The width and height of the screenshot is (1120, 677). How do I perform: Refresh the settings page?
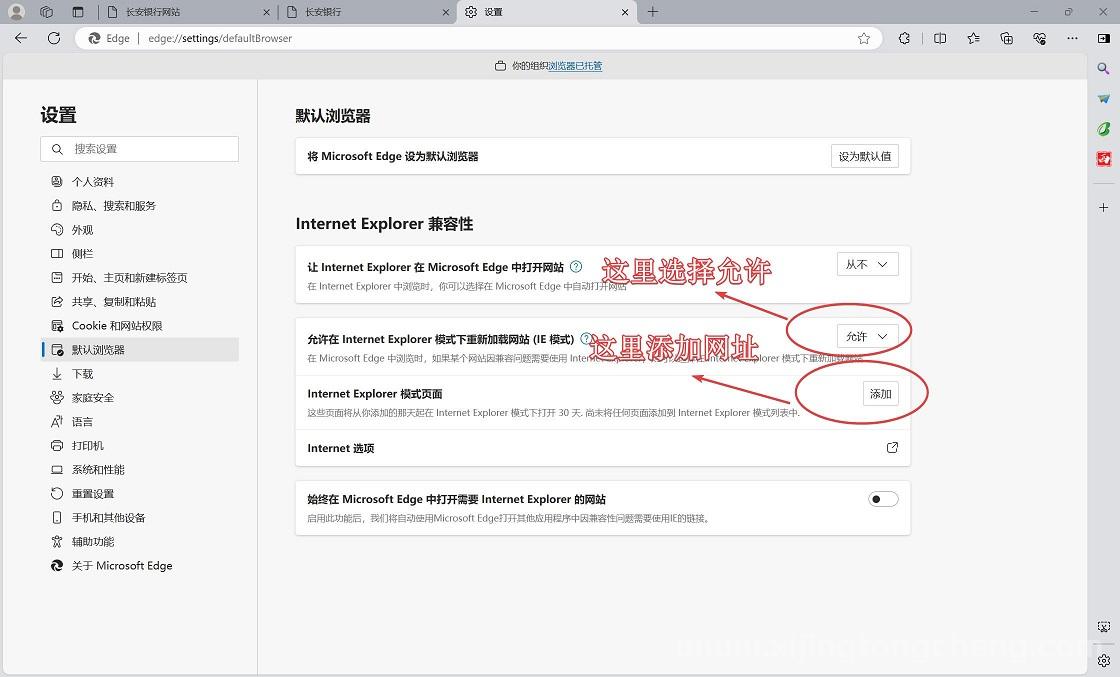(x=54, y=38)
